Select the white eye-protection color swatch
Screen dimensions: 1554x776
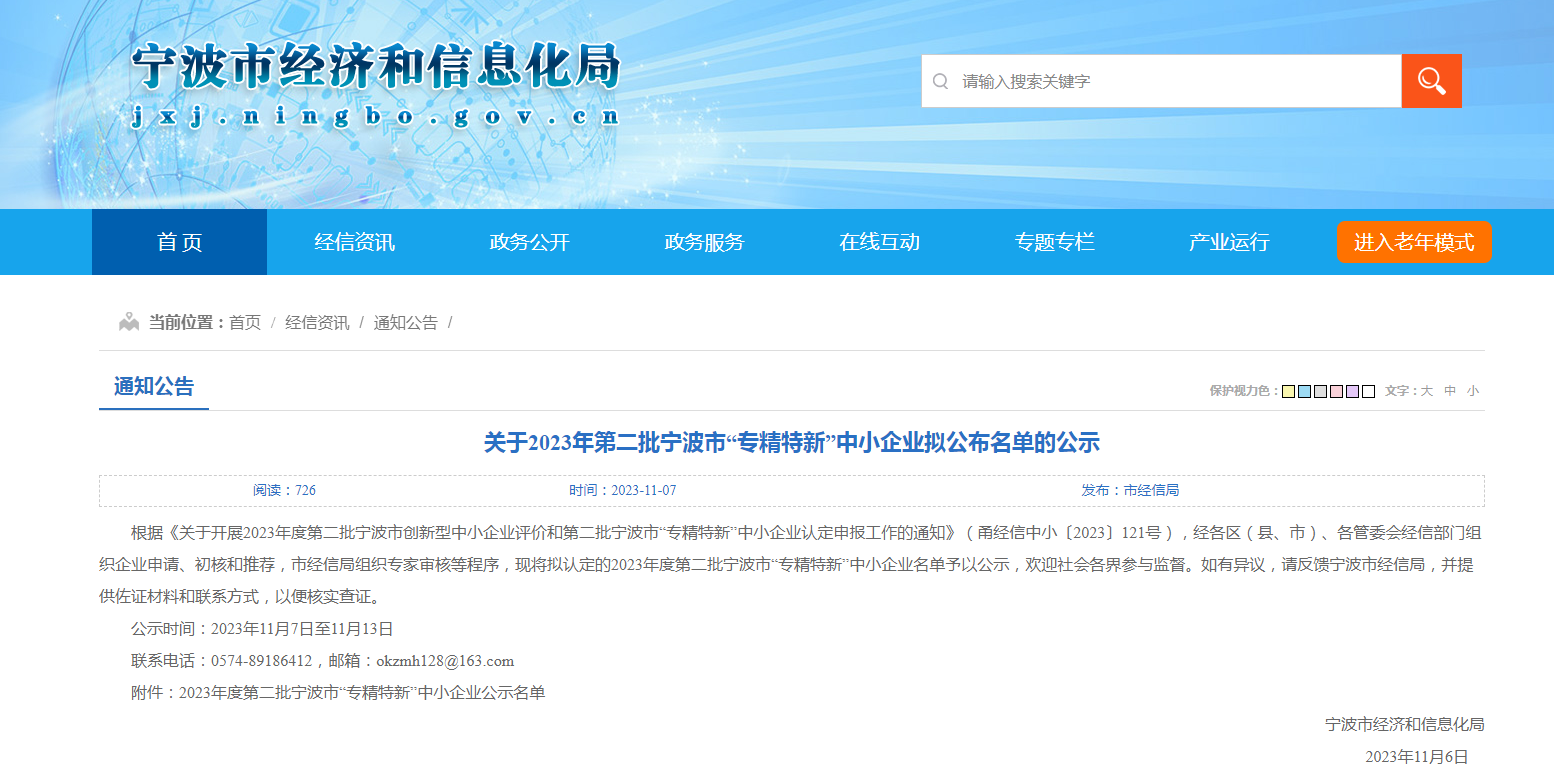pos(1369,391)
